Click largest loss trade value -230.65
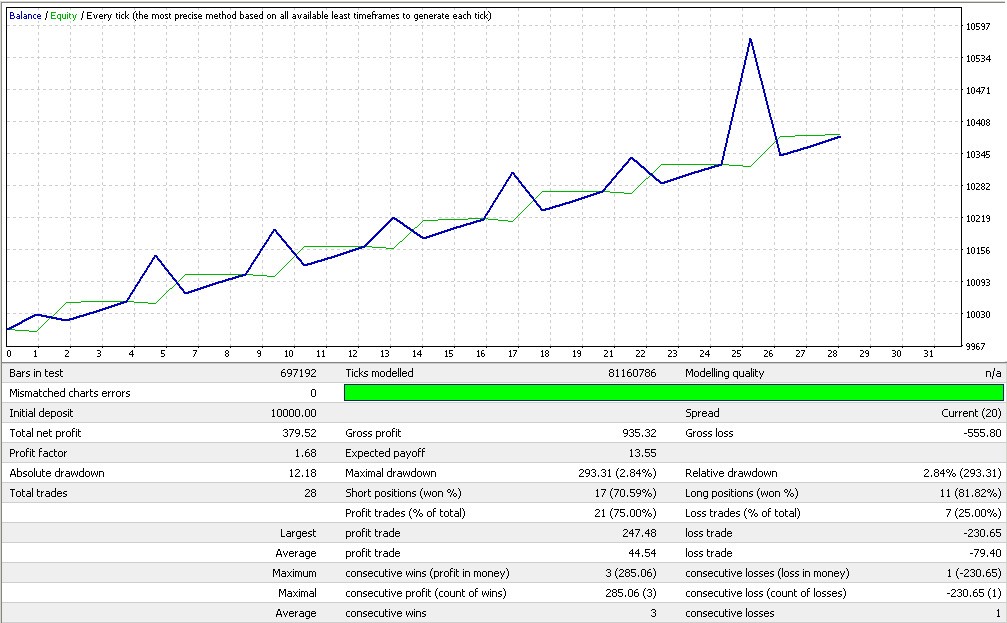This screenshot has height=623, width=1007. point(983,533)
